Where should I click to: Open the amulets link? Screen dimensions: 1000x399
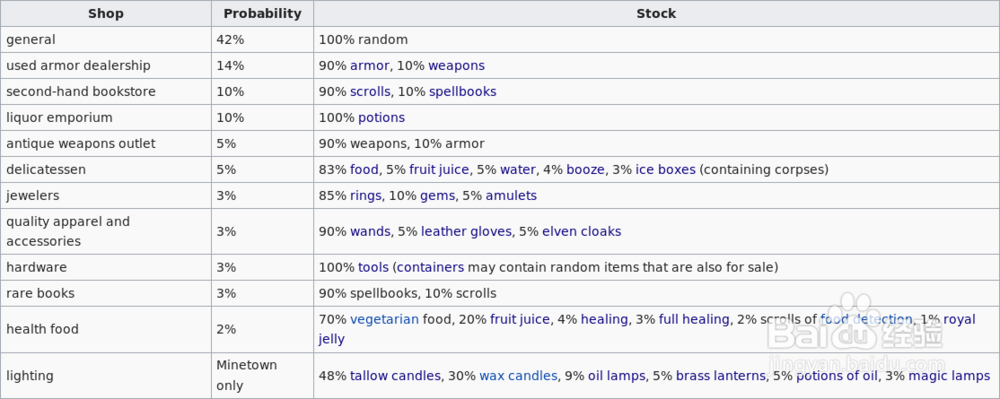coord(511,196)
